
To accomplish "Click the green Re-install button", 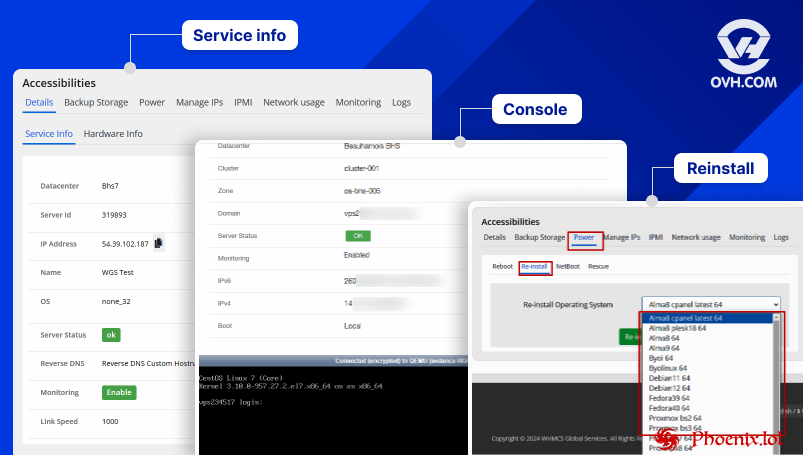I will click(630, 337).
